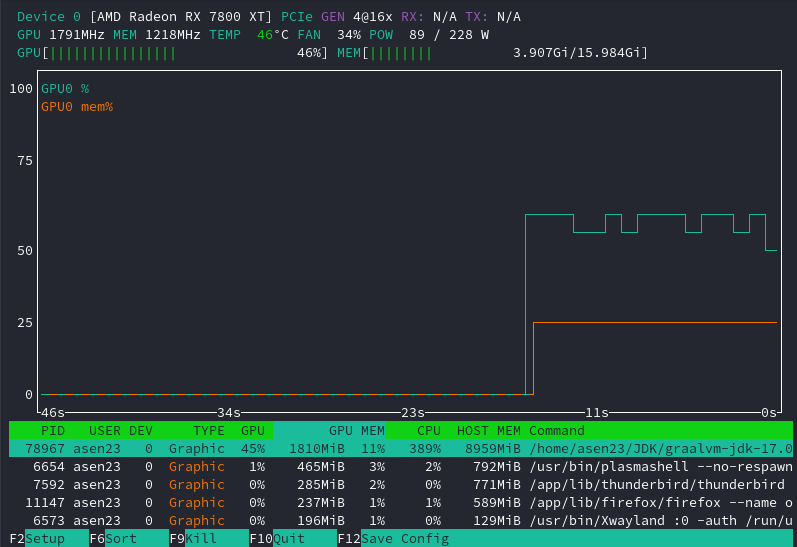Click the USER column header
797x547 pixels.
pyautogui.click(x=105, y=431)
